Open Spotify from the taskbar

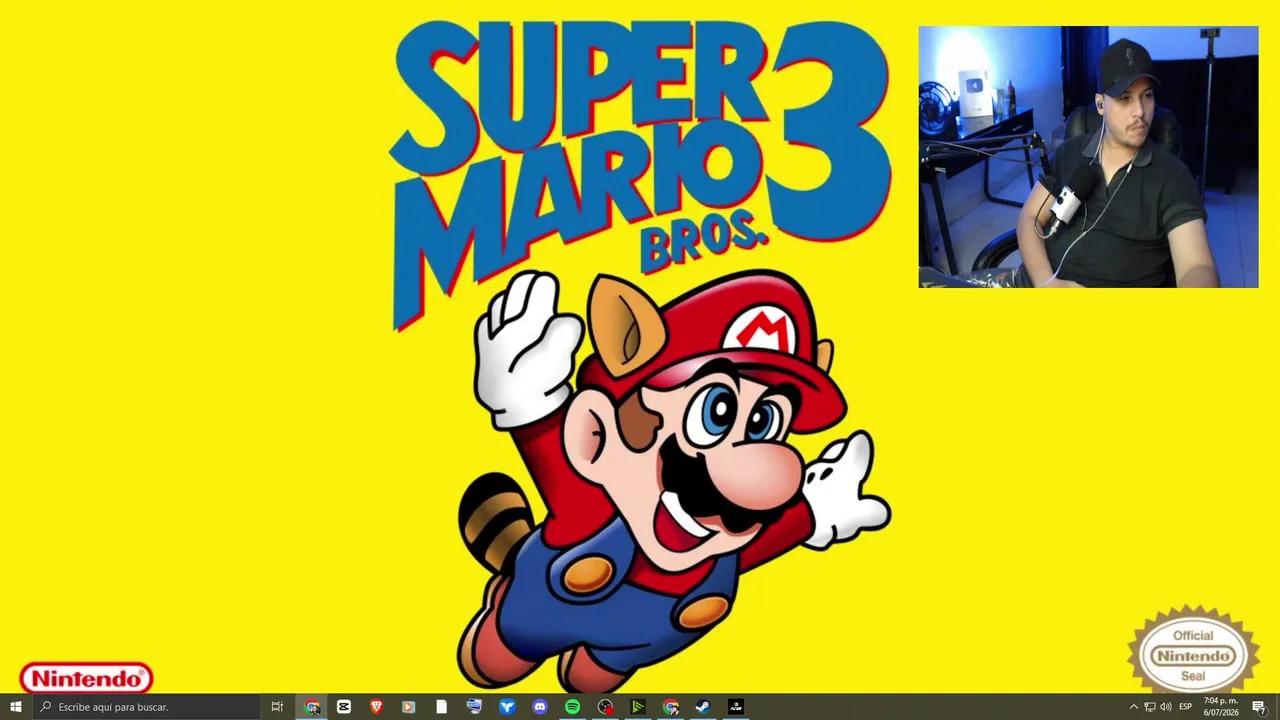click(x=572, y=707)
